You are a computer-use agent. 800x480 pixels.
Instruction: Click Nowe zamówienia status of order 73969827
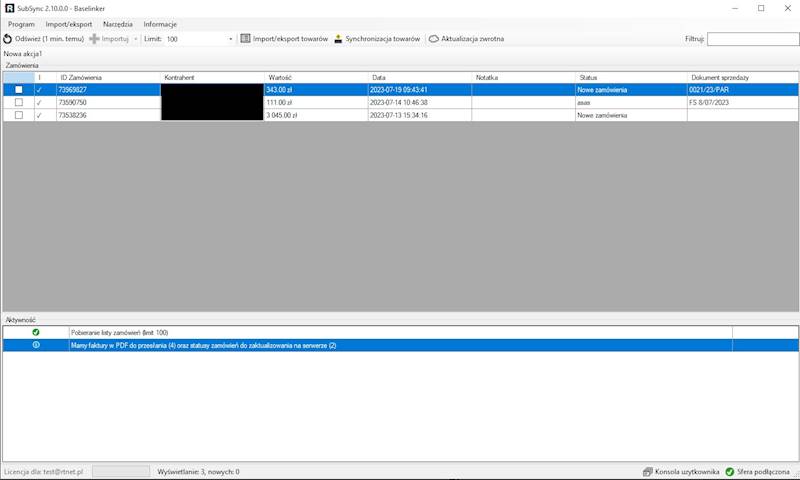click(x=631, y=90)
